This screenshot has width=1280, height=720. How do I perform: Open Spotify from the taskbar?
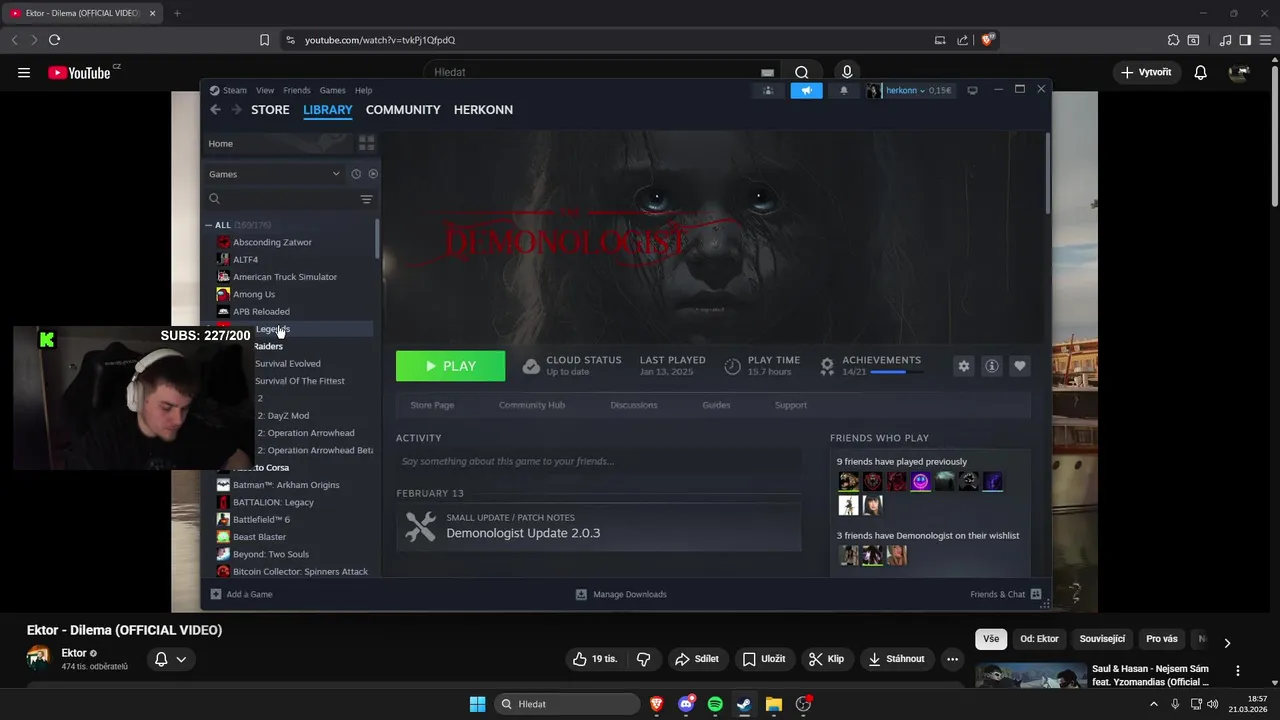coord(715,704)
